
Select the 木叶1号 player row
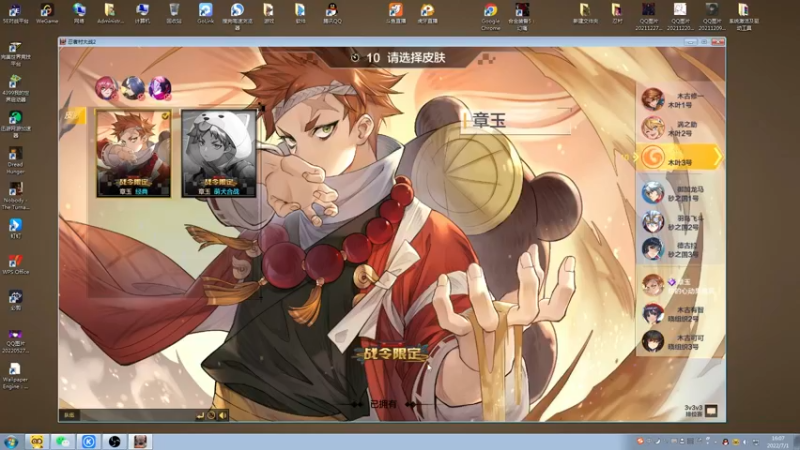[x=680, y=99]
